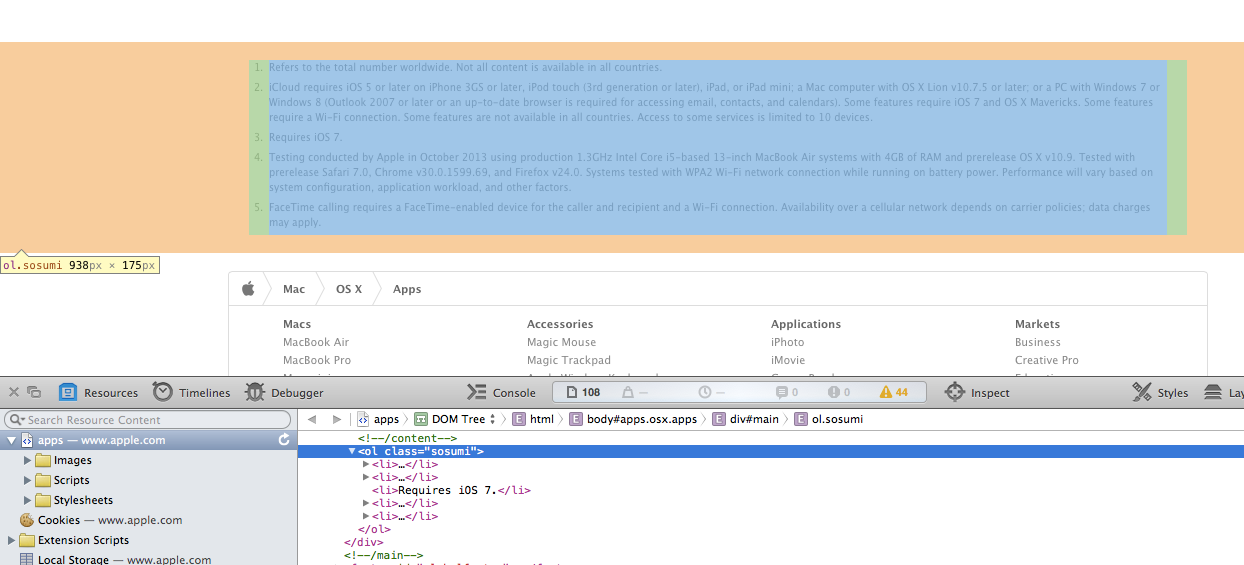1244x565 pixels.
Task: Select html in the DOM breadcrumb
Action: pyautogui.click(x=533, y=419)
